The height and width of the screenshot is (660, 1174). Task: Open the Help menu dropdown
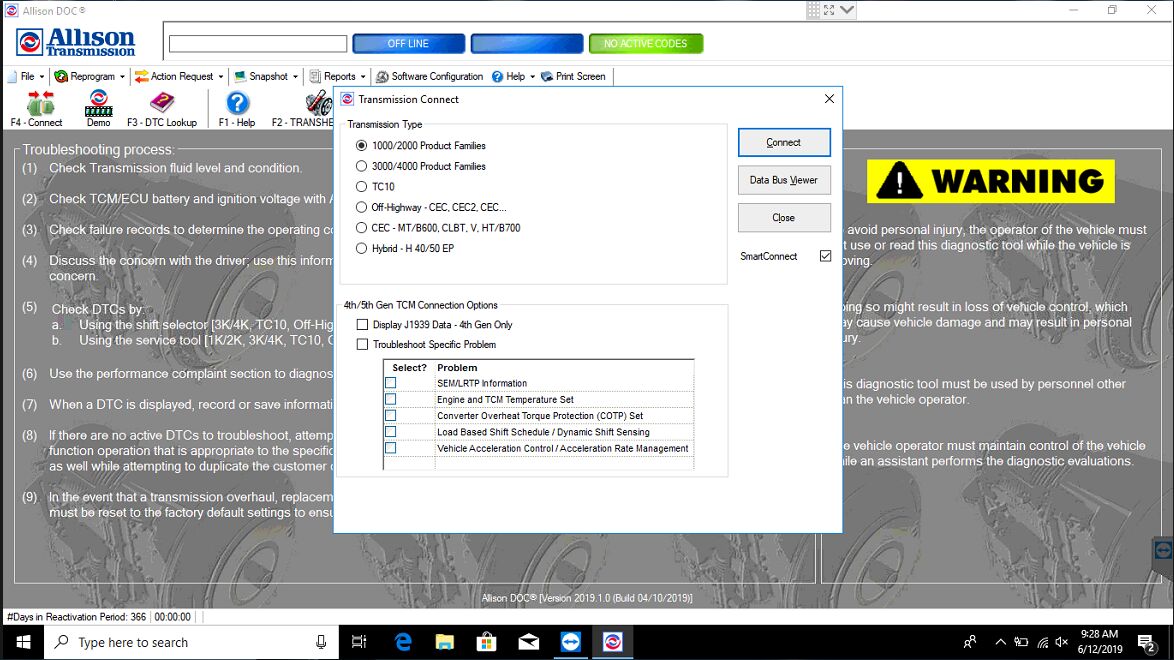[514, 76]
